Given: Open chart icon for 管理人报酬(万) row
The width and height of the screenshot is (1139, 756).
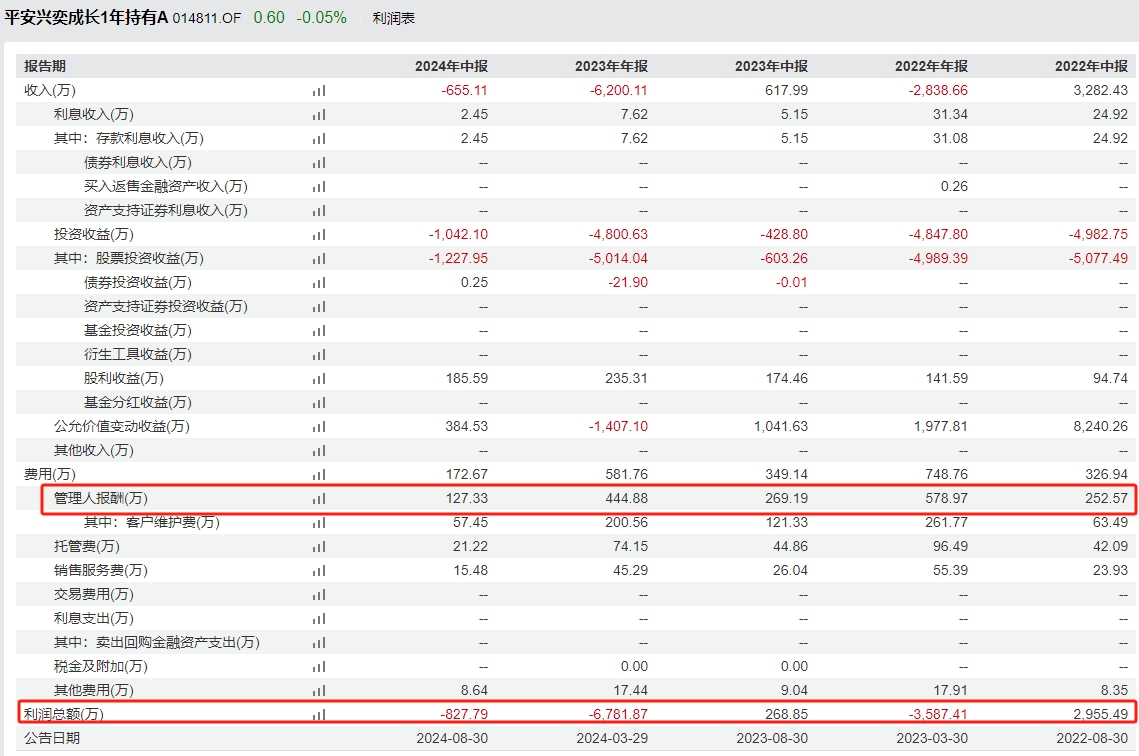Looking at the screenshot, I should pos(319,498).
